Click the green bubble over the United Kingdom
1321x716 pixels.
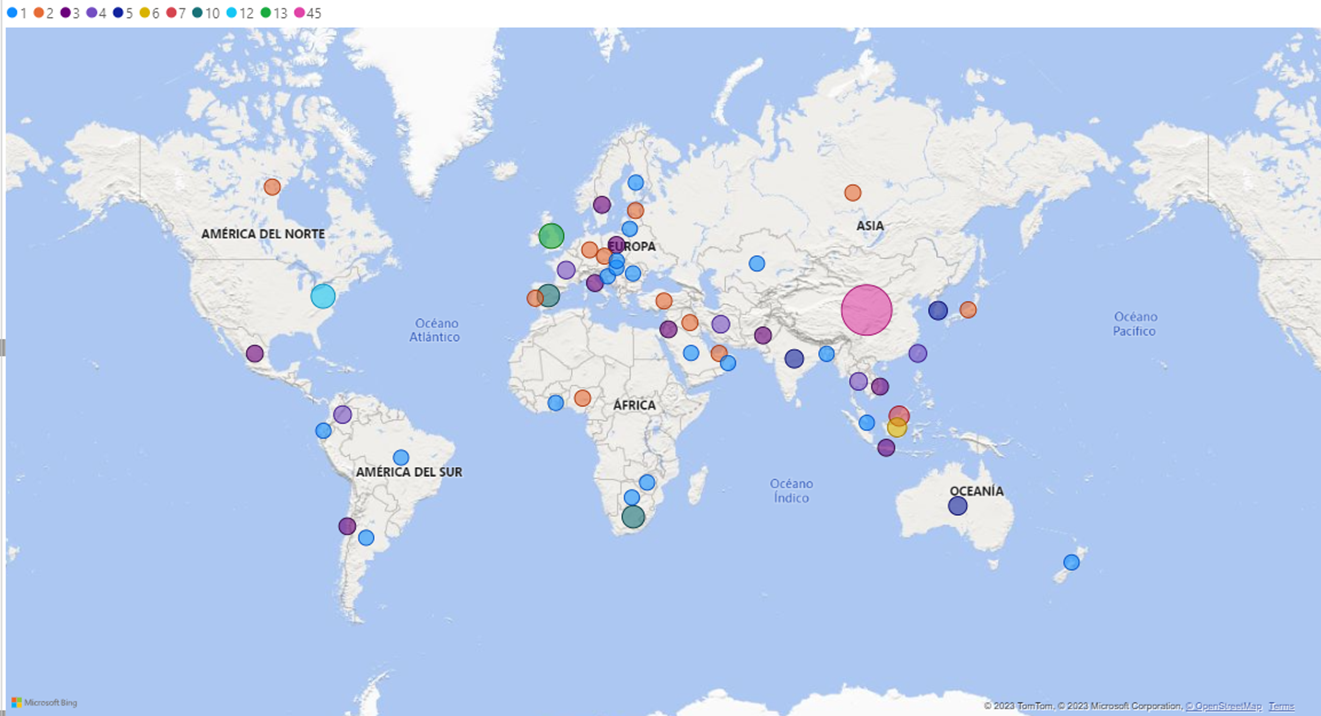551,236
